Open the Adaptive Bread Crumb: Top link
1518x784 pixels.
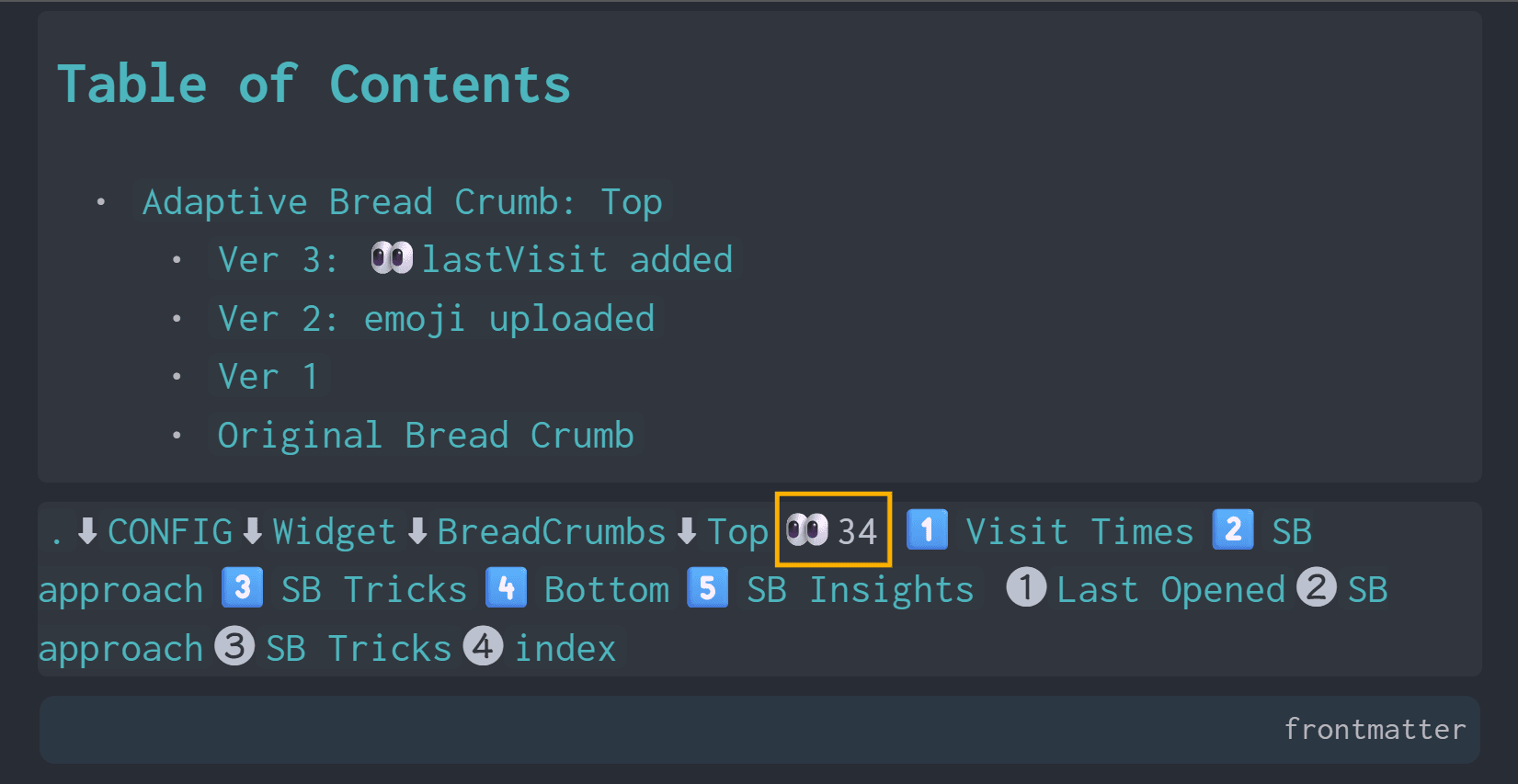[x=402, y=202]
